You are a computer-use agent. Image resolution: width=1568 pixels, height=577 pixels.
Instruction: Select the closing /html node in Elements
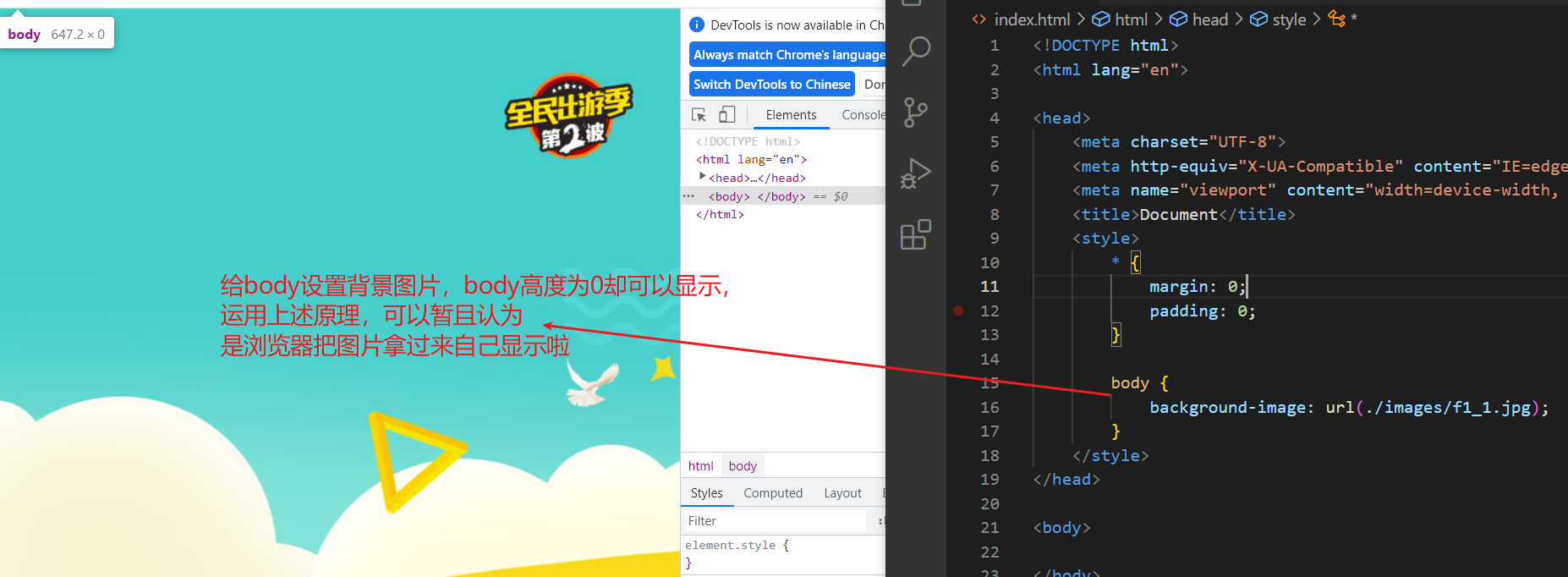coord(720,215)
